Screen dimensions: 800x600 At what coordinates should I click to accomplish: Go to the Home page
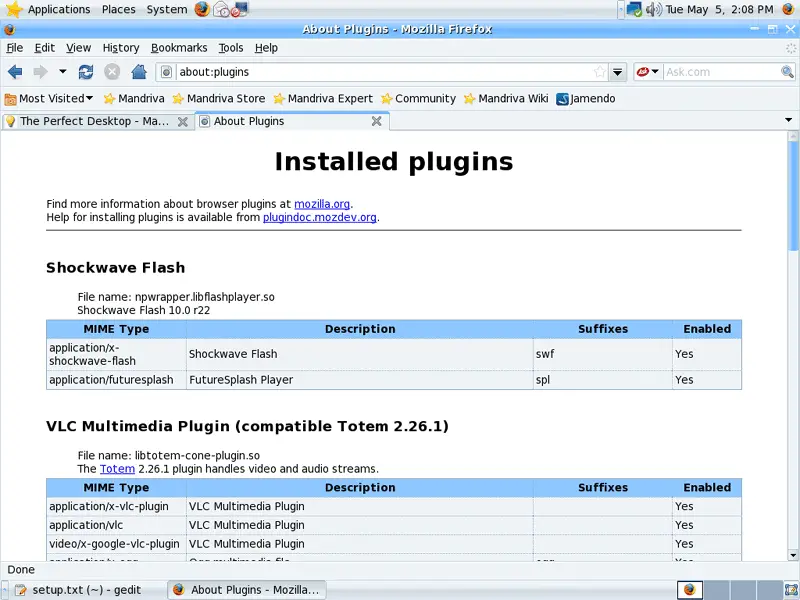[139, 72]
